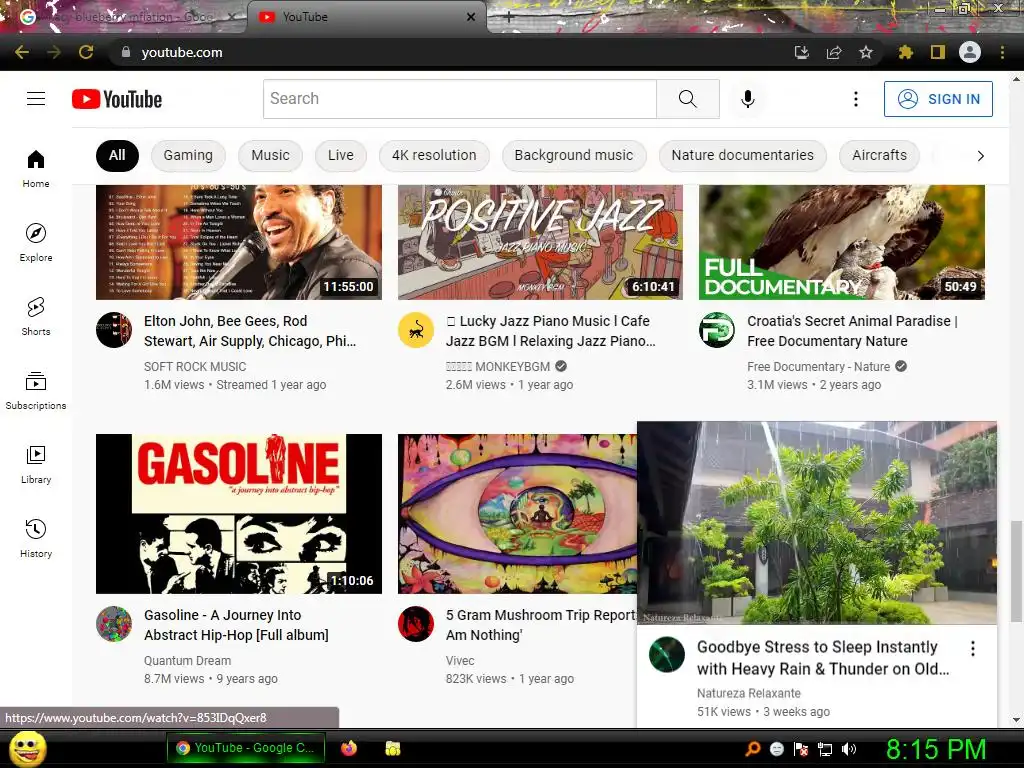
Task: Select the Nature documentaries chip
Action: (x=743, y=155)
